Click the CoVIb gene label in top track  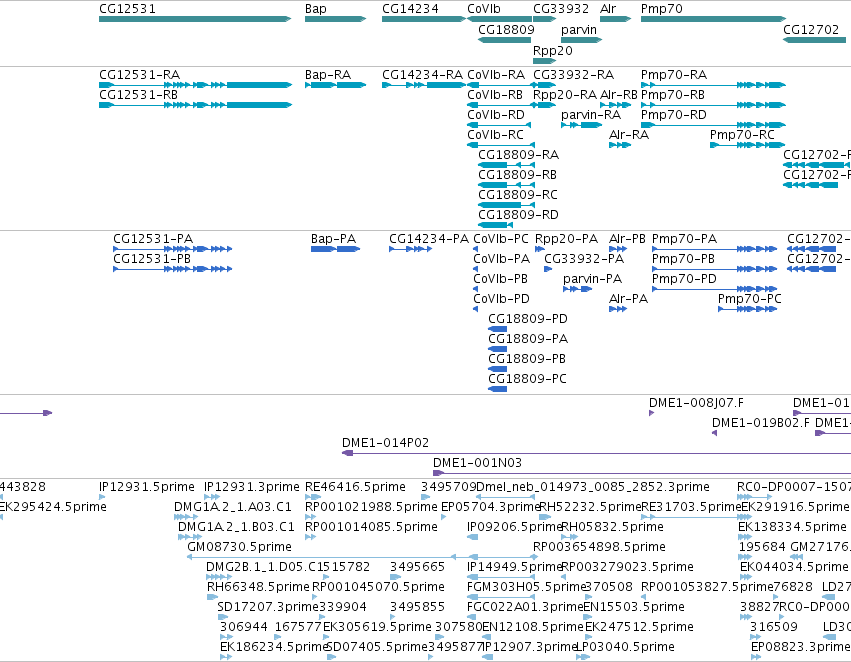(x=484, y=9)
